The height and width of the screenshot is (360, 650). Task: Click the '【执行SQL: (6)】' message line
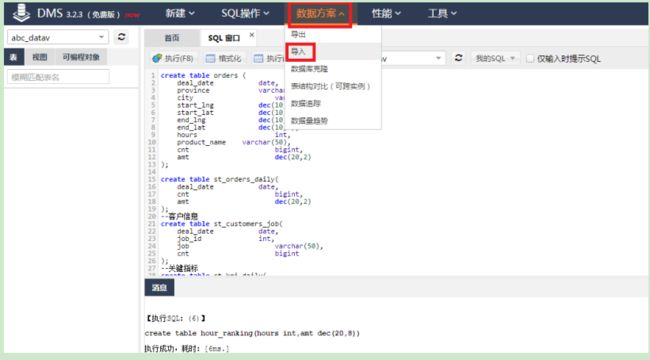click(x=175, y=318)
